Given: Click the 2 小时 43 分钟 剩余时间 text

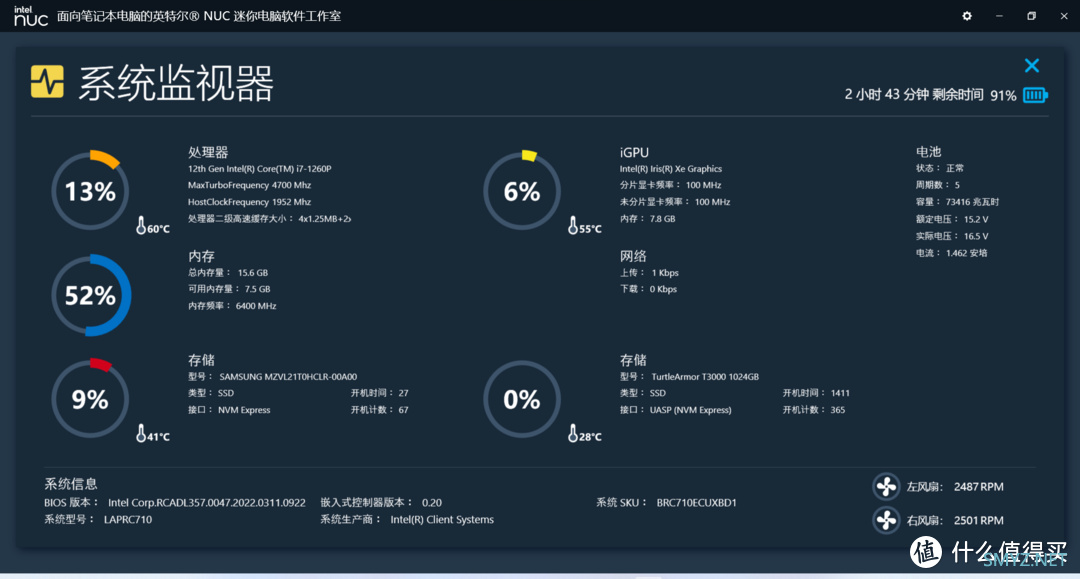Looking at the screenshot, I should pos(914,95).
